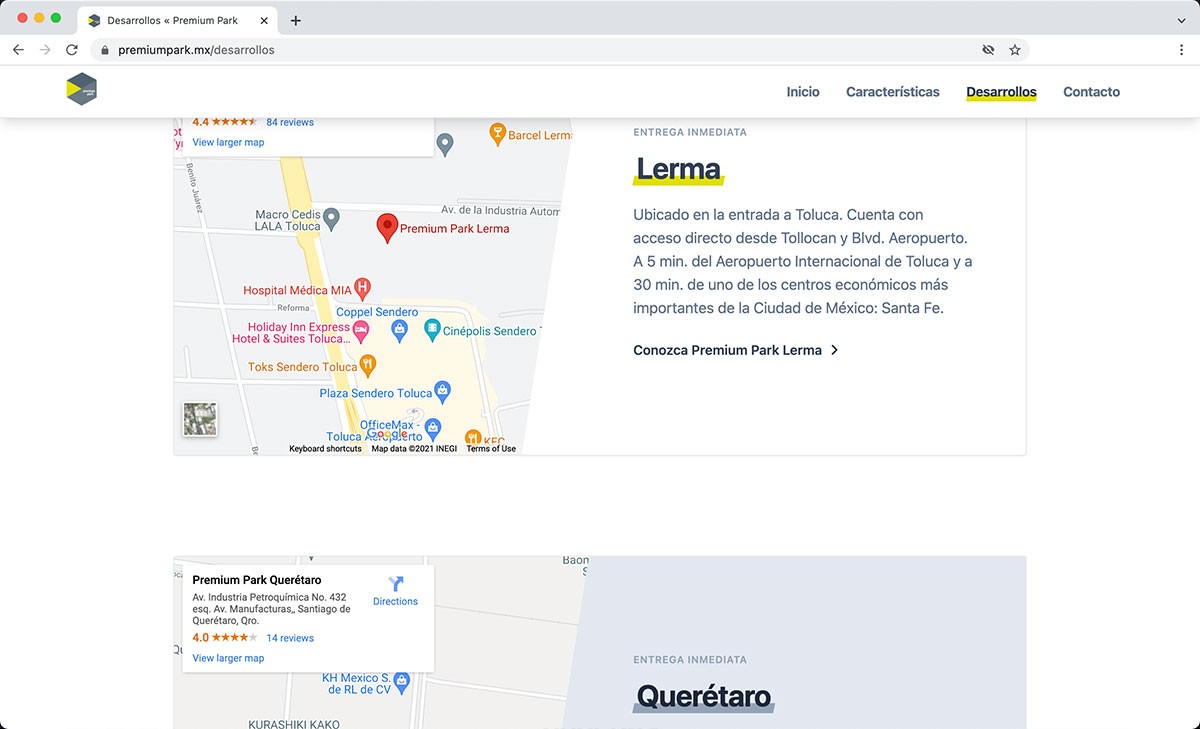Click the red Premium Park Lerma map pin
The height and width of the screenshot is (729, 1200).
point(386,228)
